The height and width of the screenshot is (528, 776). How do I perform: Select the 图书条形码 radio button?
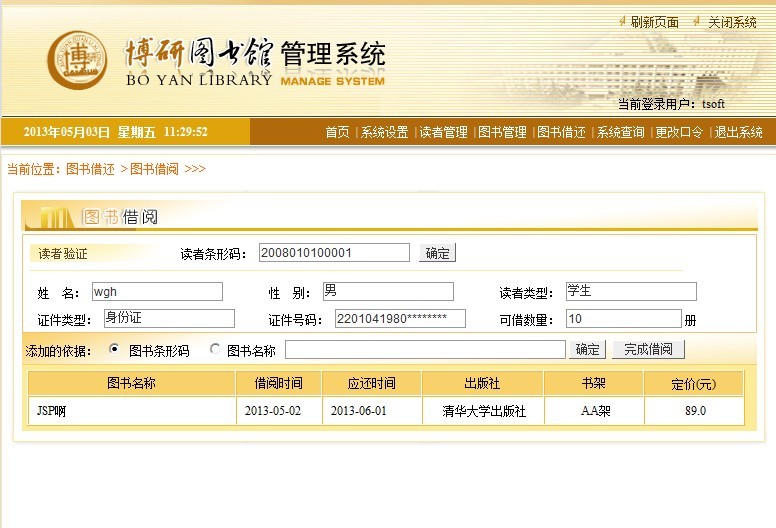click(x=114, y=349)
